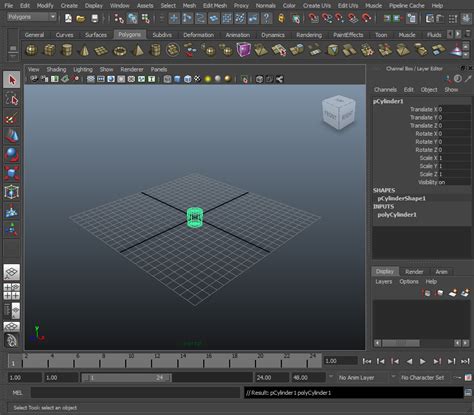Go to start of playback range
The height and width of the screenshot is (415, 474).
coord(367,361)
